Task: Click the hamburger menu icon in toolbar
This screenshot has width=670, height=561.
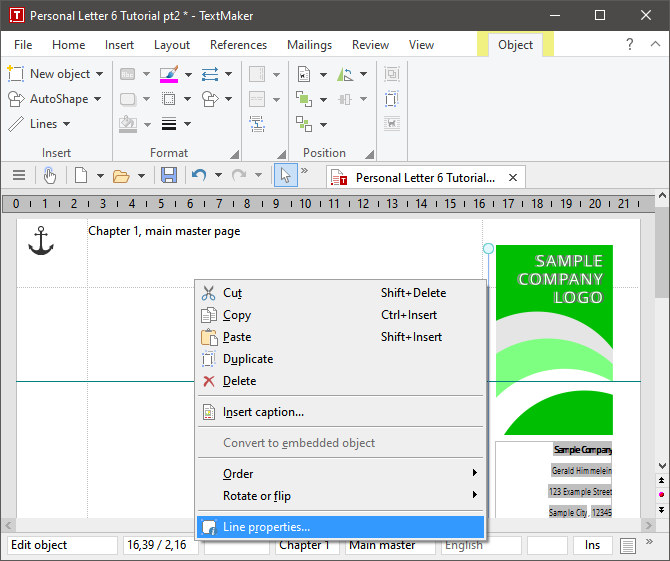Action: 18,176
